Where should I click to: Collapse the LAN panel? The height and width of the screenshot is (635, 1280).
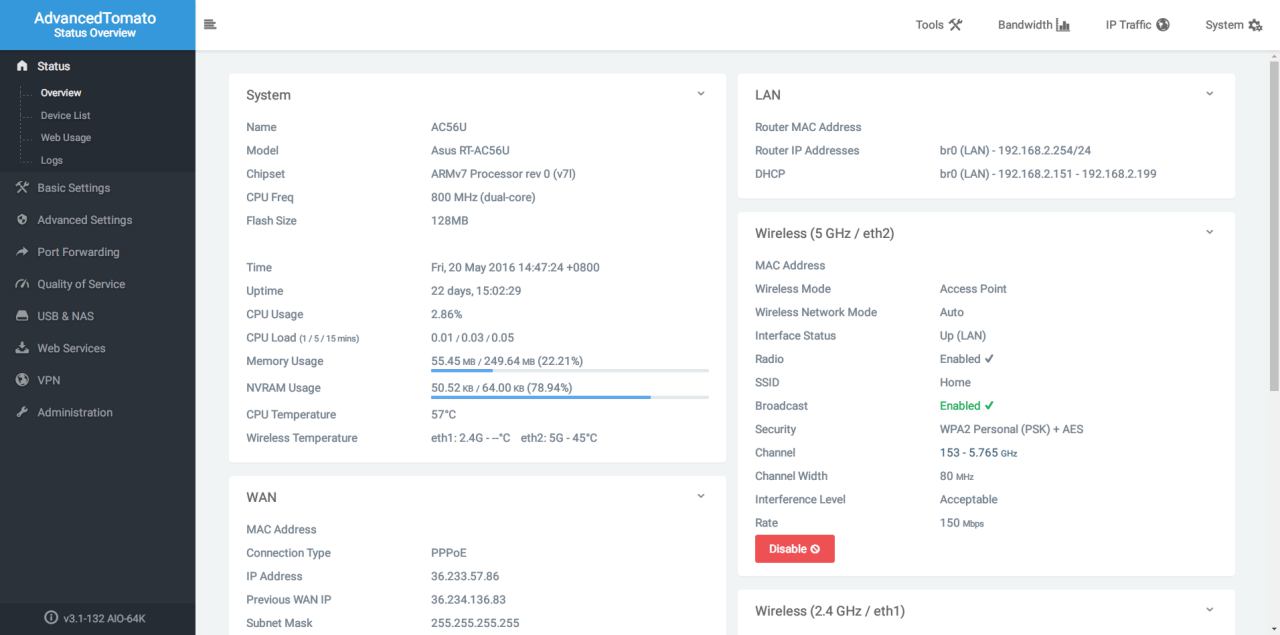(1209, 94)
